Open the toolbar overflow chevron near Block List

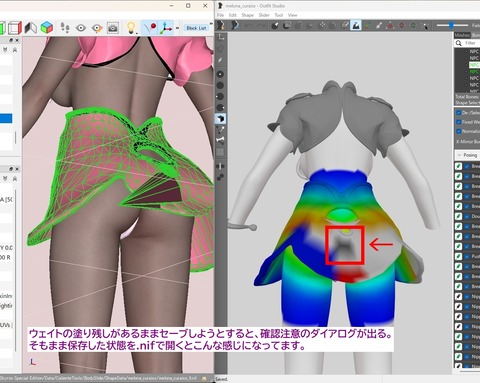coord(211,24)
